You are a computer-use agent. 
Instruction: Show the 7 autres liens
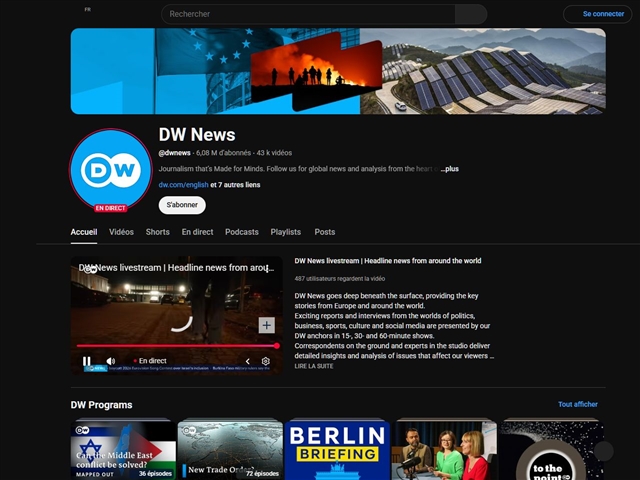235,185
